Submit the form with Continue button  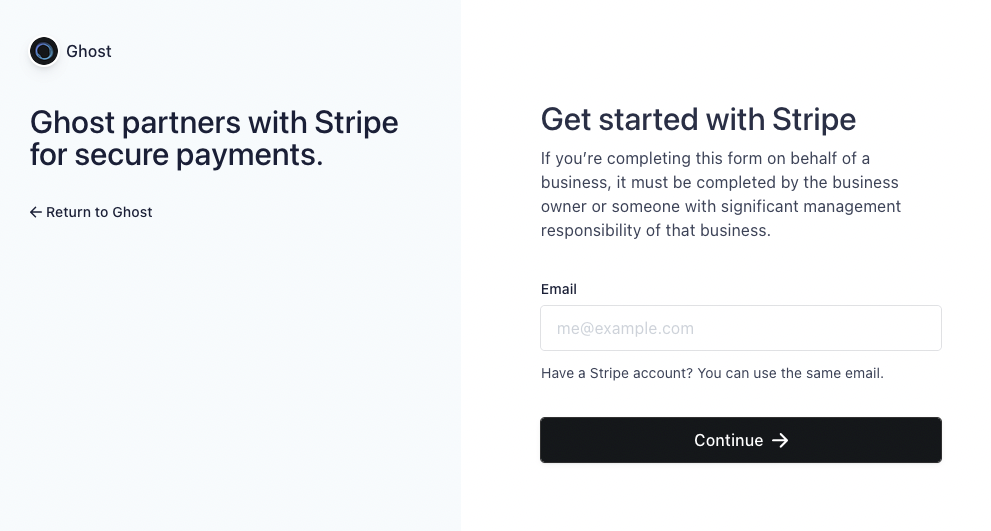click(741, 440)
